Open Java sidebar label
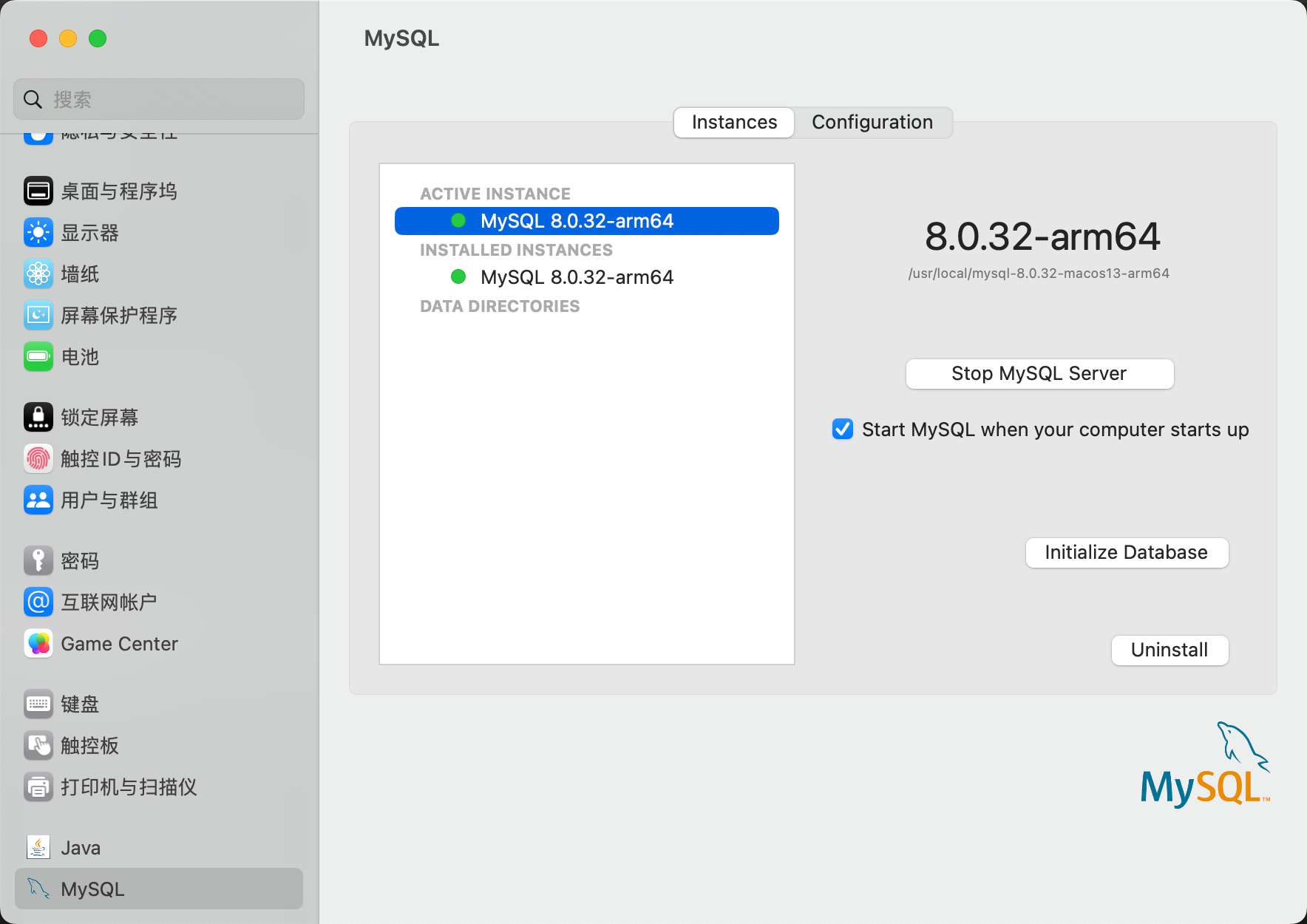The height and width of the screenshot is (924, 1307). coord(81,848)
